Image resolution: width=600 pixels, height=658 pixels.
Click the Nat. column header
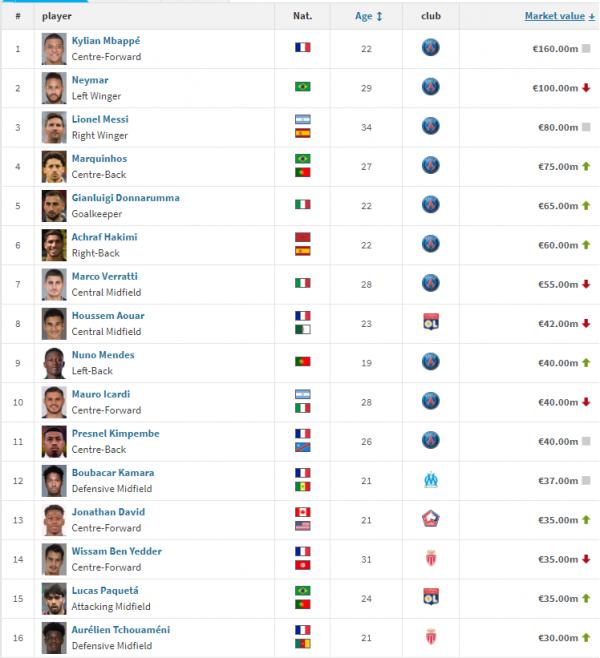click(302, 16)
